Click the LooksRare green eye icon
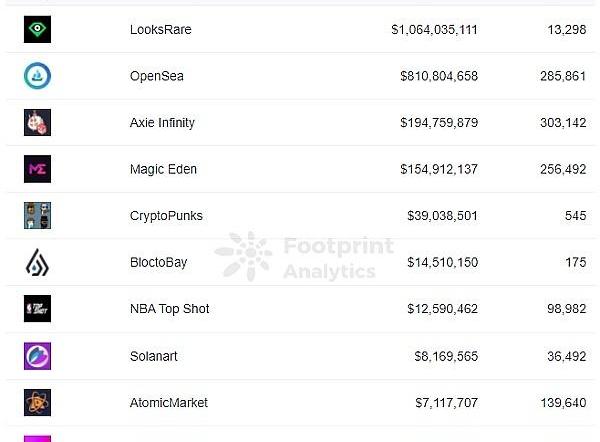600x442 pixels. click(37, 30)
